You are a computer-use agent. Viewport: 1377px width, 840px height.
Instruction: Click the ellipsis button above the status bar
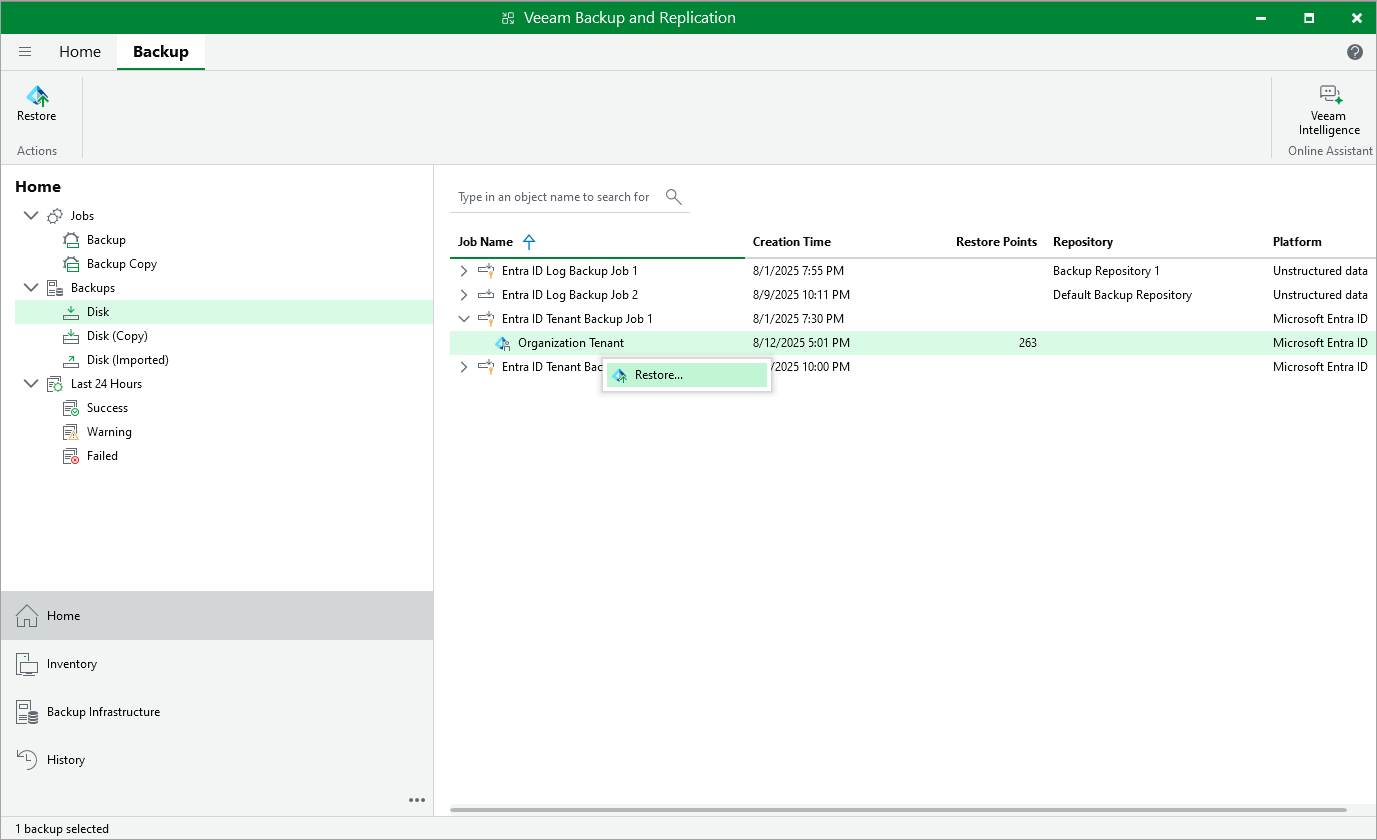point(417,800)
